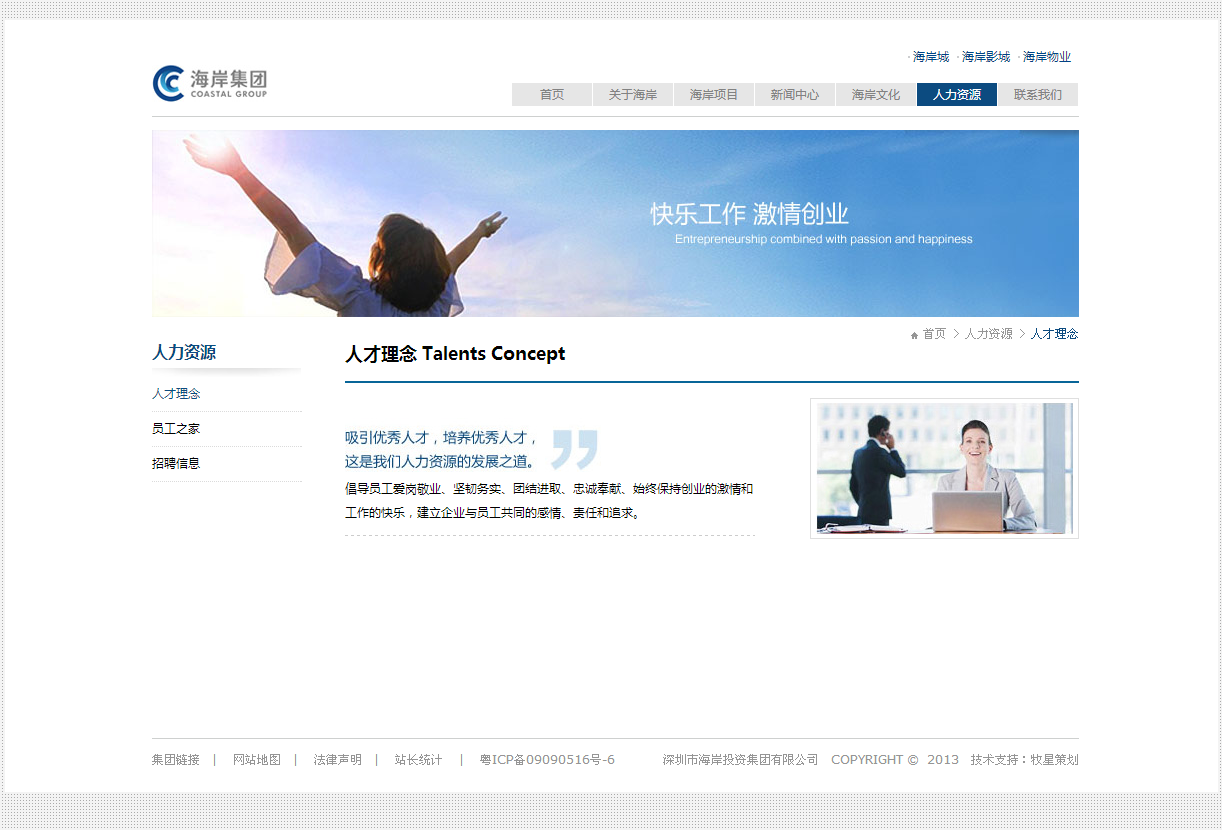
Task: Click 人力资源 in the breadcrumb trail
Action: click(988, 334)
